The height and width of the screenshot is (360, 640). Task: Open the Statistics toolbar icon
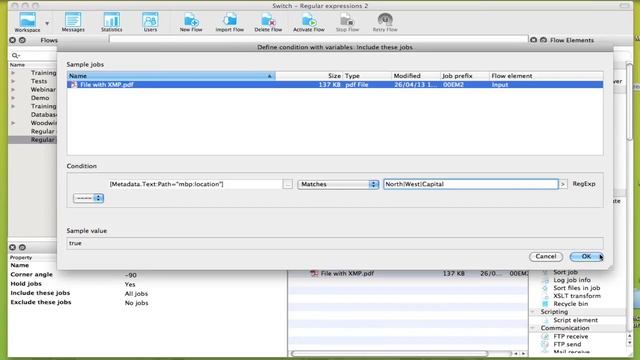click(111, 22)
